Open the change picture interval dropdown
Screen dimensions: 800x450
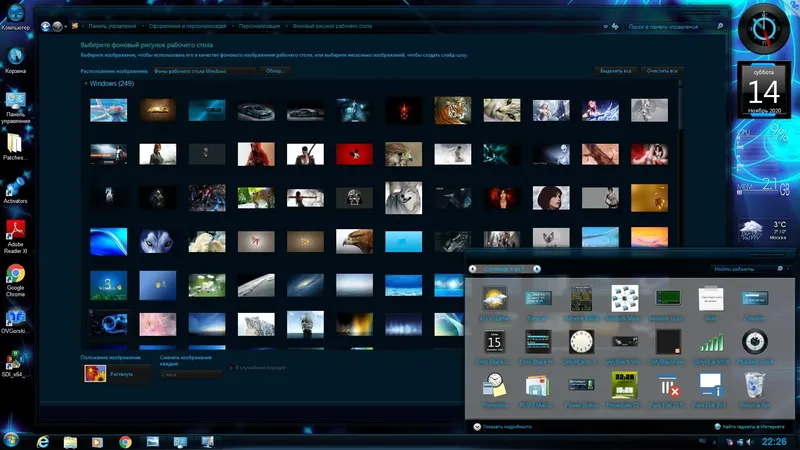click(x=191, y=374)
